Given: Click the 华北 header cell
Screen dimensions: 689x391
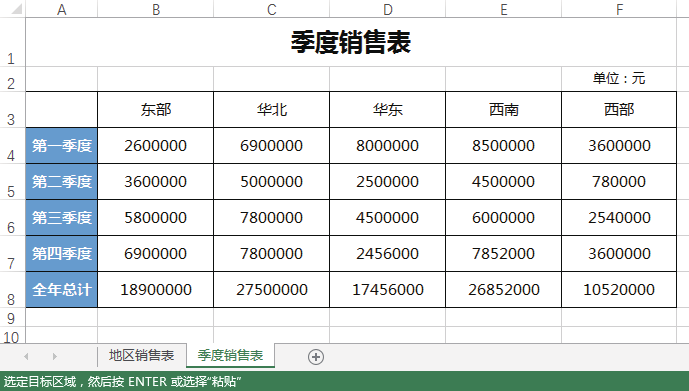Looking at the screenshot, I should [272, 110].
